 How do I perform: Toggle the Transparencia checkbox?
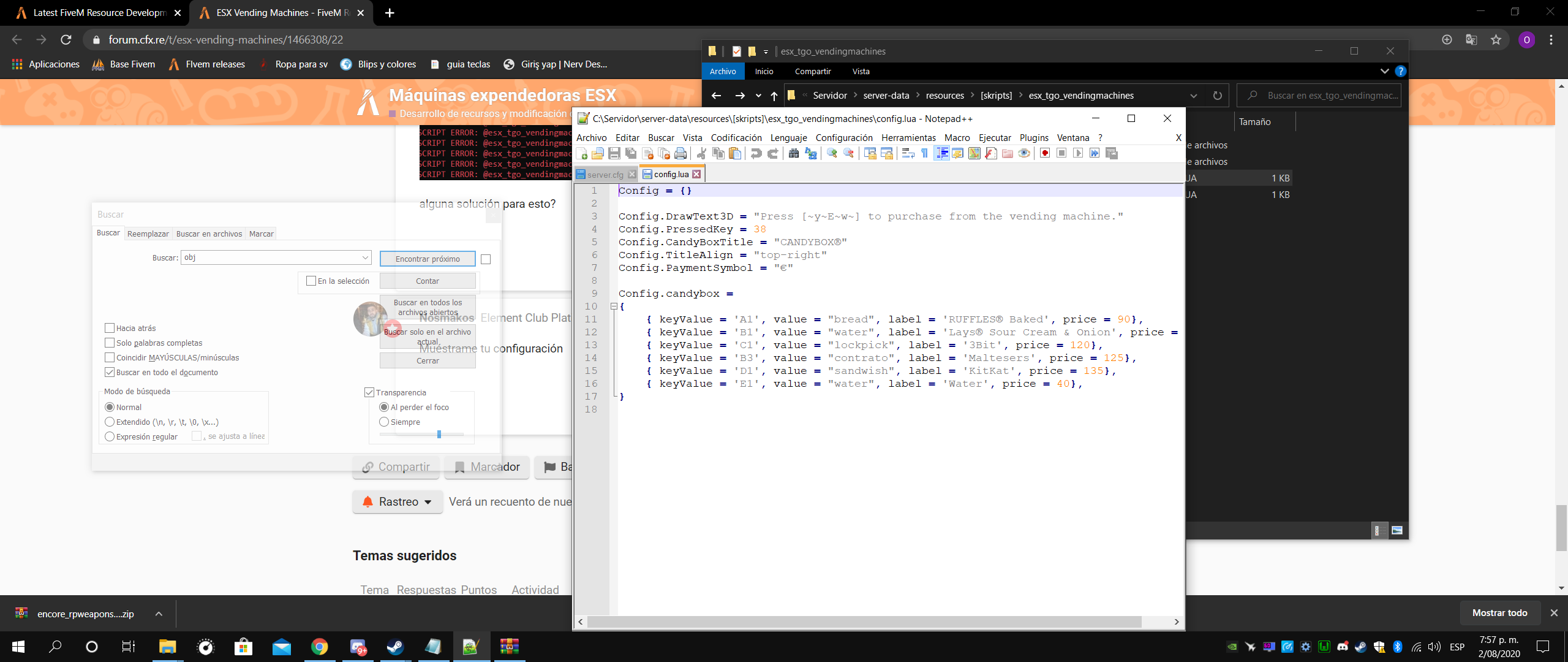[x=369, y=392]
